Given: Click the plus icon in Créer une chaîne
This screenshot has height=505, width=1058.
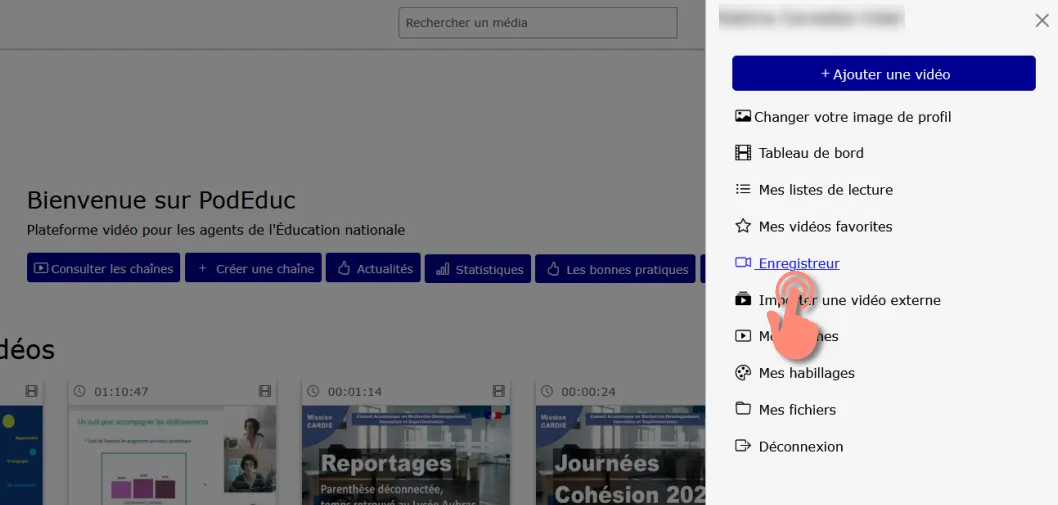Looking at the screenshot, I should point(202,268).
